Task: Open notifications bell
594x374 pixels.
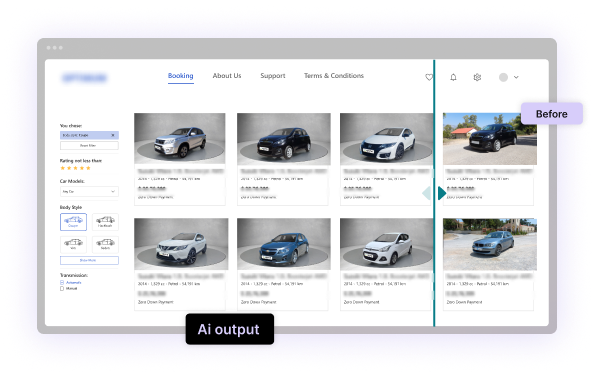Action: [x=453, y=77]
